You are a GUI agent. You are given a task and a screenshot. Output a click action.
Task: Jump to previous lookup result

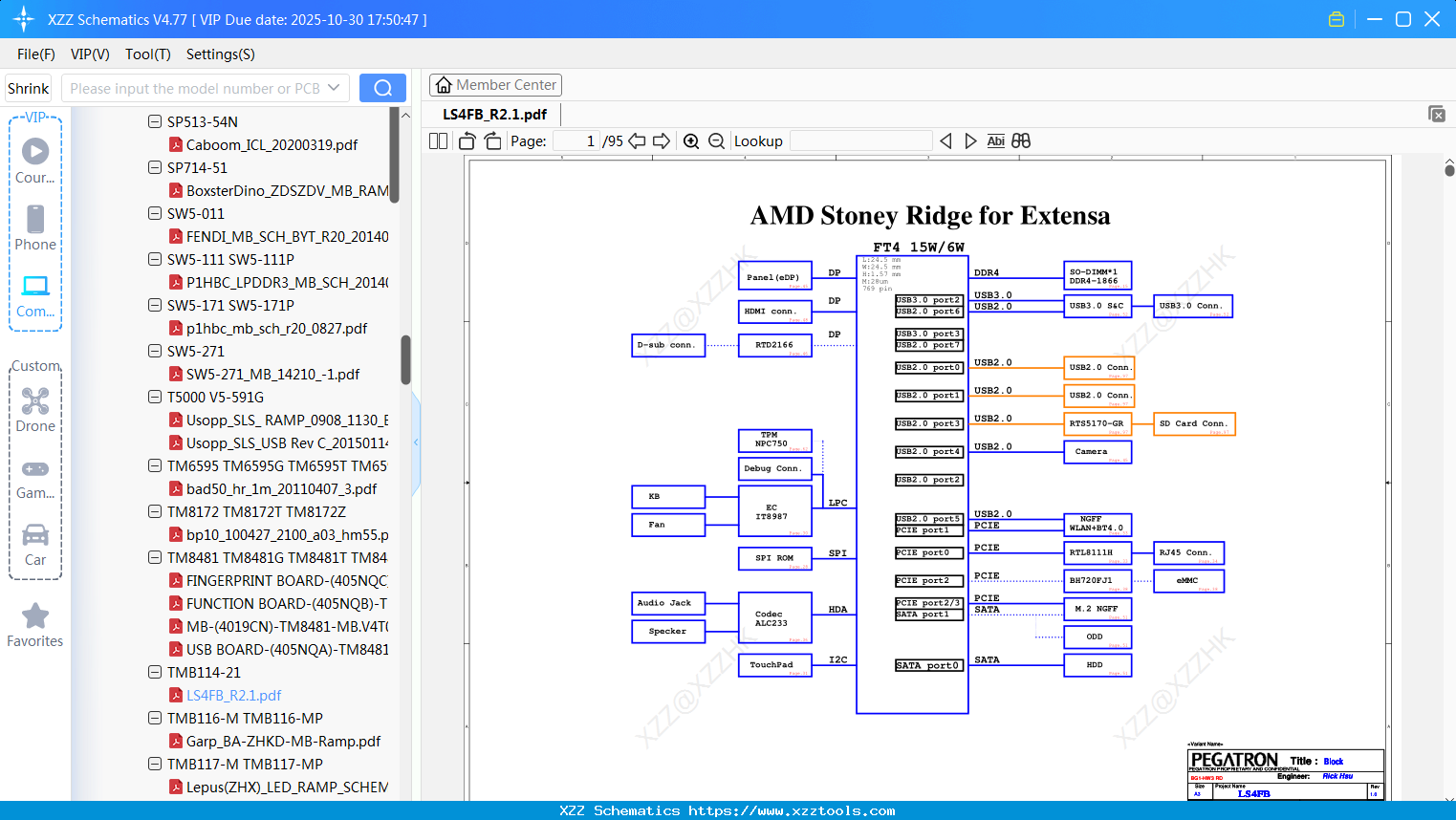click(945, 141)
